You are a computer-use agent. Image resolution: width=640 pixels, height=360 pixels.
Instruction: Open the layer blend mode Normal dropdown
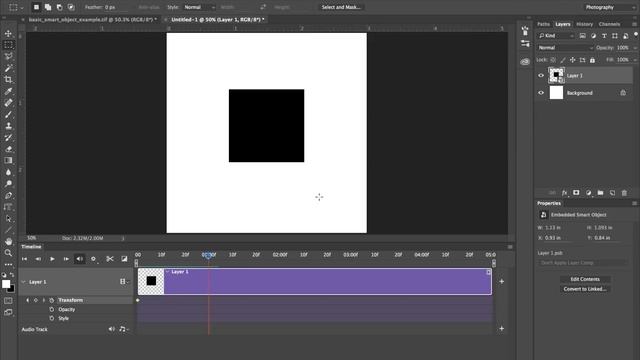tap(565, 48)
